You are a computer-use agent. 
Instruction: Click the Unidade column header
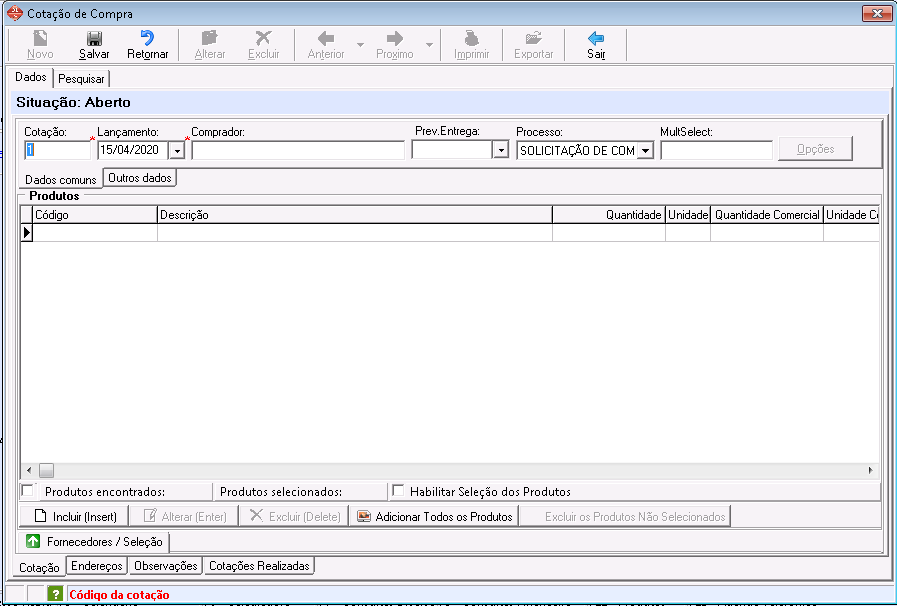[x=688, y=215]
